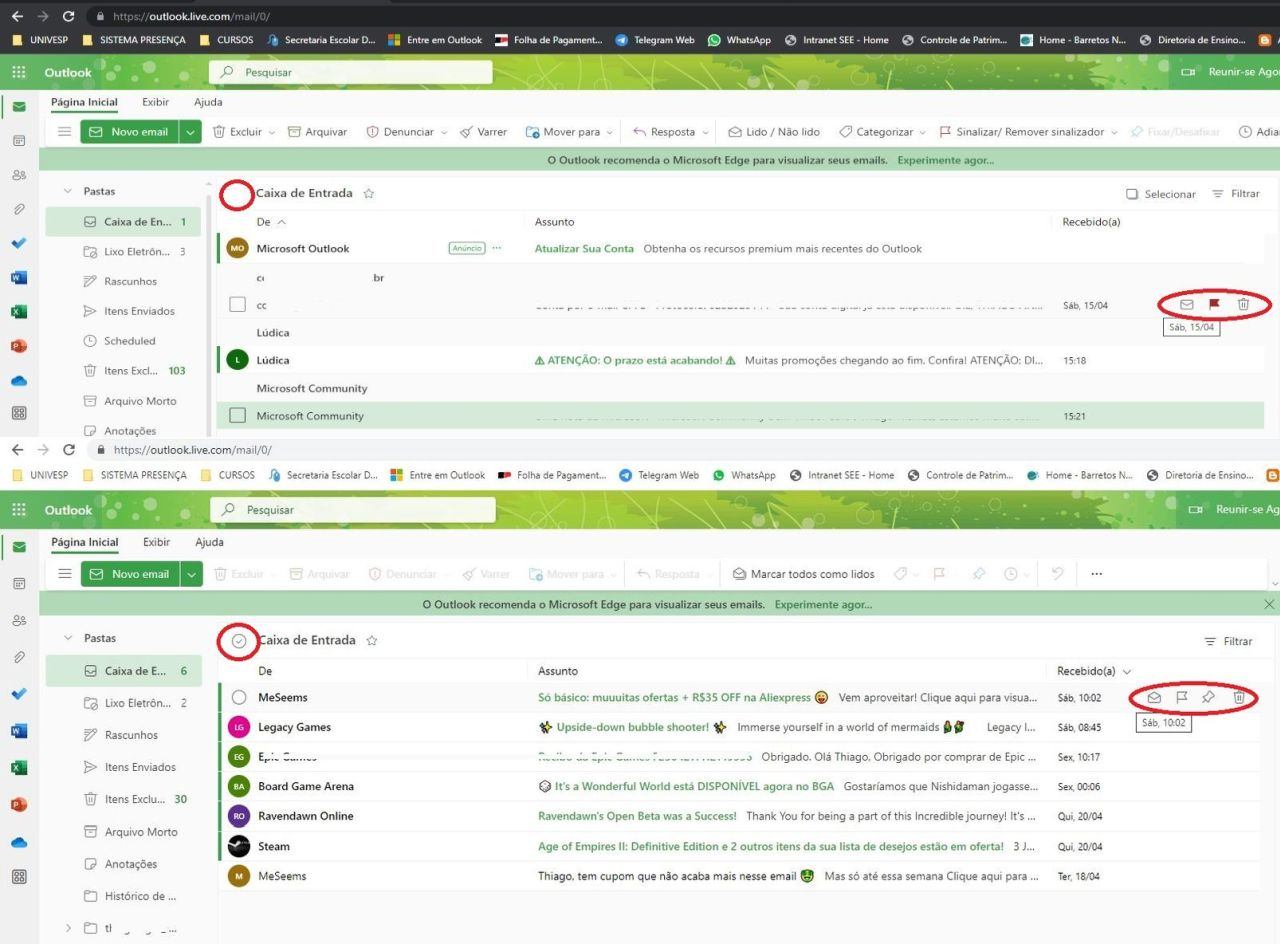Reload the page in the lower browser
The height and width of the screenshot is (944, 1280).
[x=68, y=450]
